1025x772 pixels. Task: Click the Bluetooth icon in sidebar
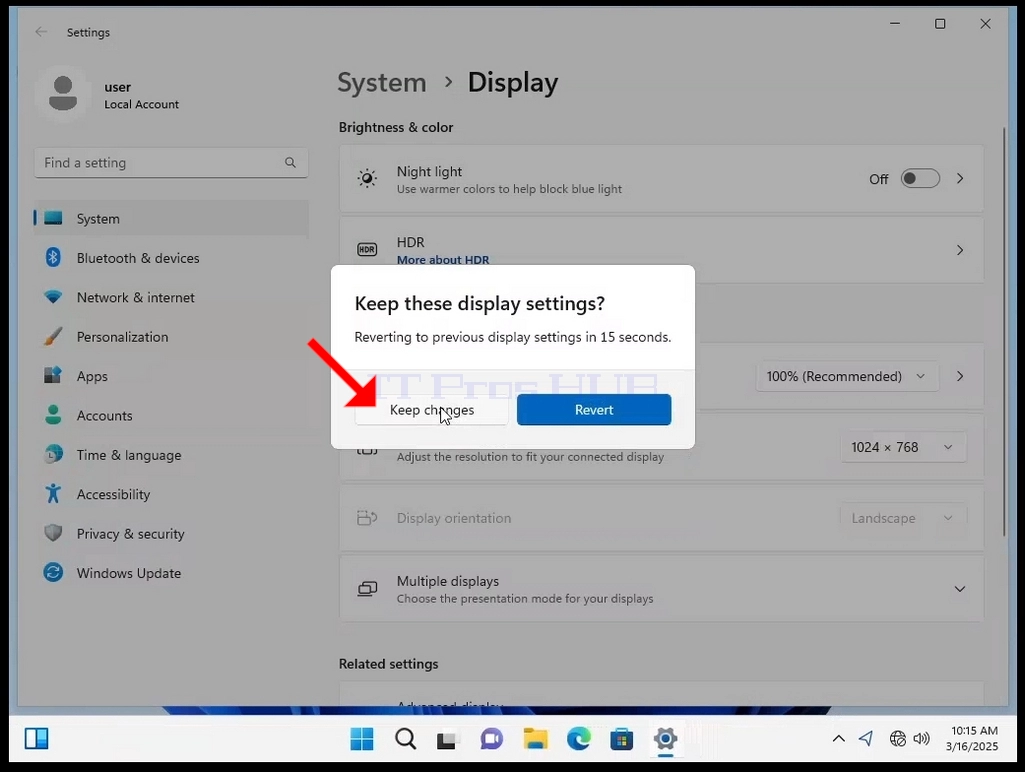[53, 258]
